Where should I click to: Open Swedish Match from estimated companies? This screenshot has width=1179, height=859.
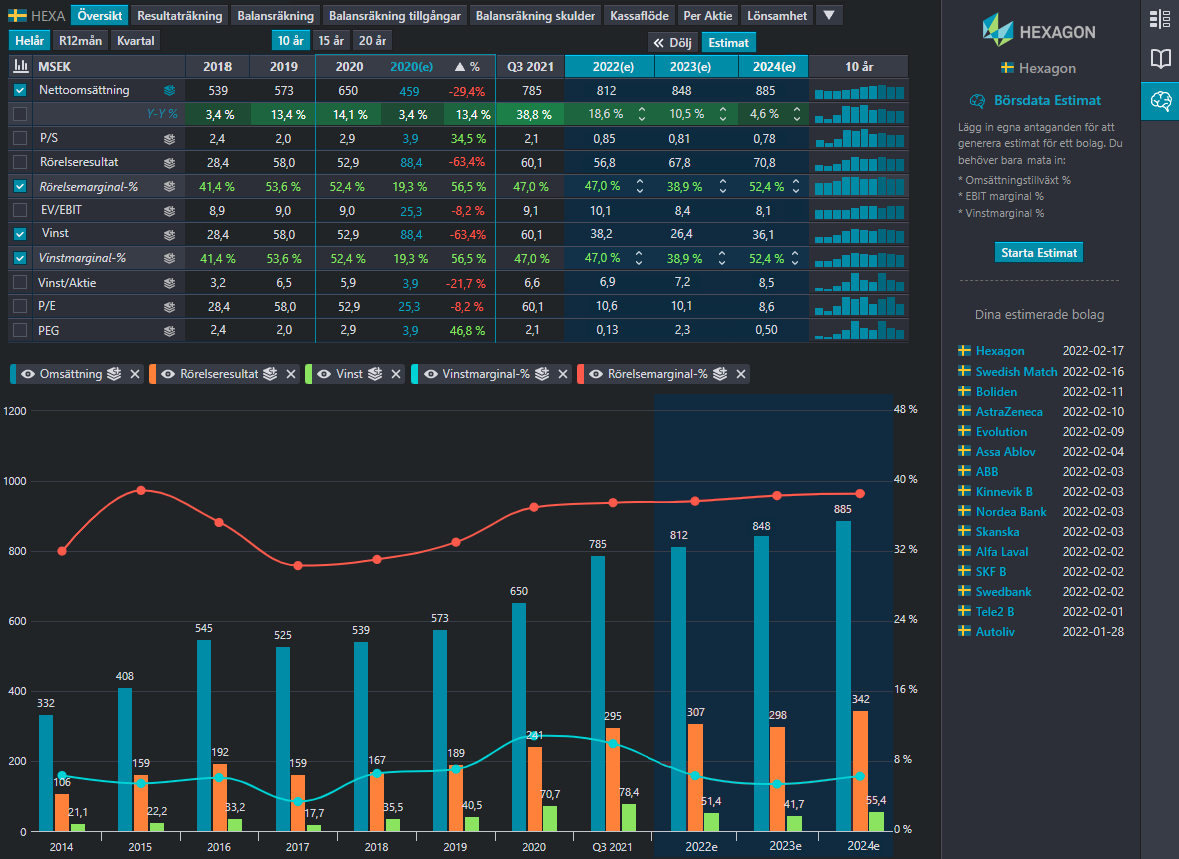(x=1016, y=372)
